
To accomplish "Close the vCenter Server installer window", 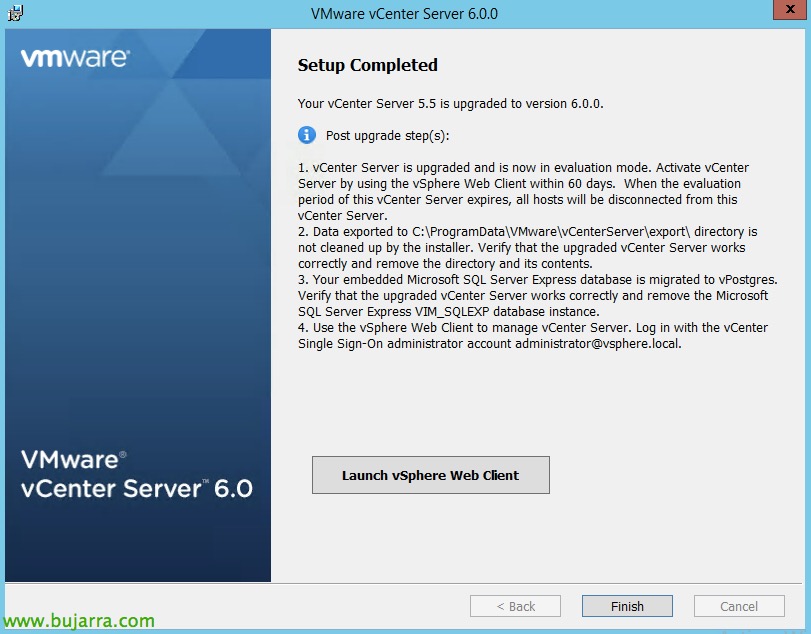I will pos(790,9).
